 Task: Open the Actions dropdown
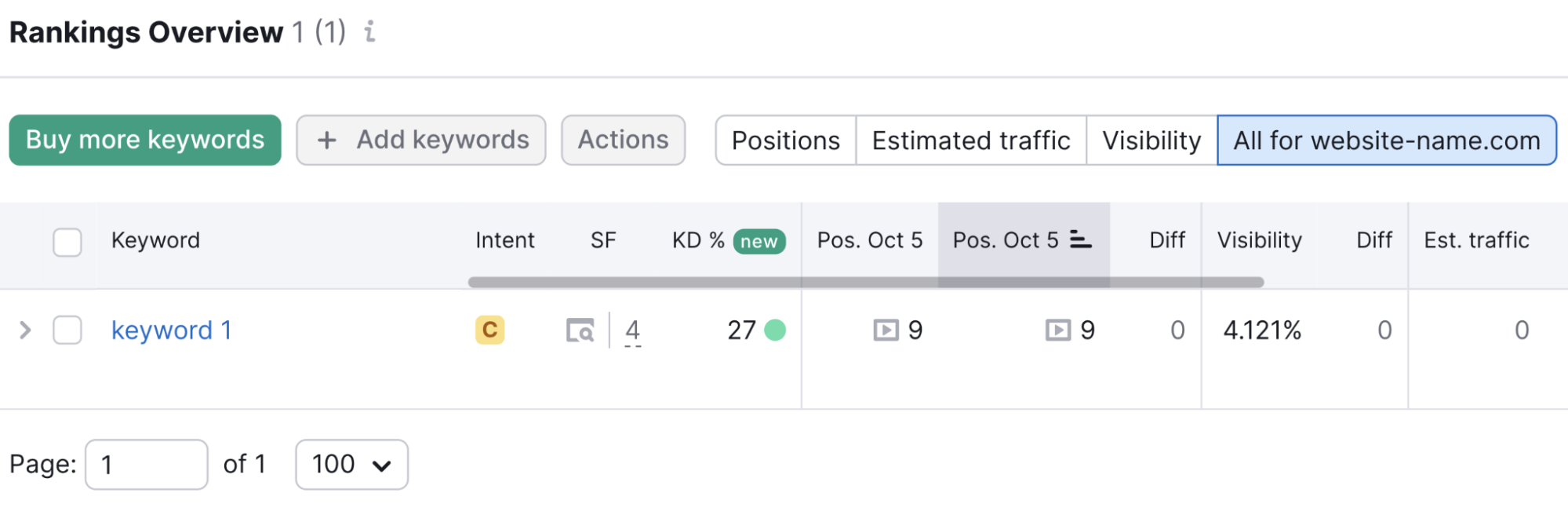tap(623, 140)
